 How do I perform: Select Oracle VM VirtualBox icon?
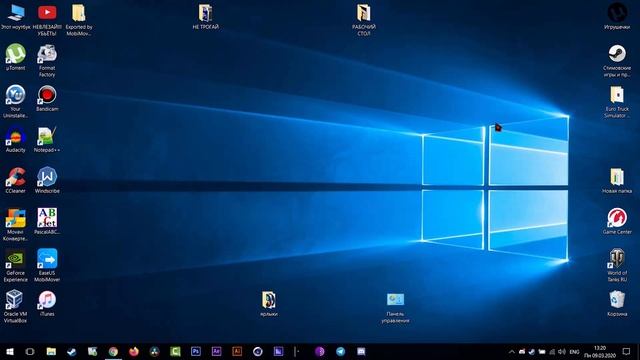(16, 307)
